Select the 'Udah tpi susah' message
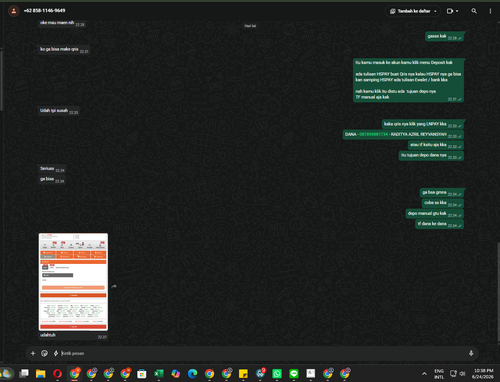Viewport: 500px width, 382px height. coord(59,111)
